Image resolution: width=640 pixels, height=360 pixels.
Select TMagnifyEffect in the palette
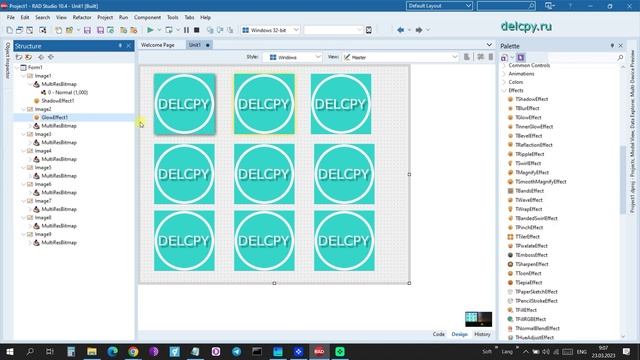[531, 173]
